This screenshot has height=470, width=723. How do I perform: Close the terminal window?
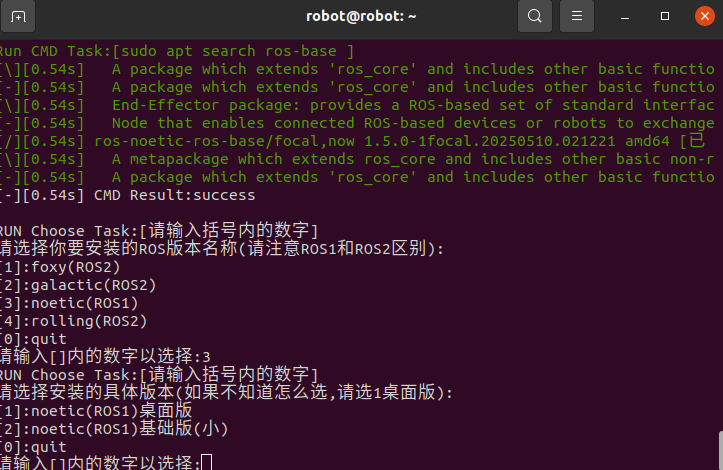(x=701, y=16)
